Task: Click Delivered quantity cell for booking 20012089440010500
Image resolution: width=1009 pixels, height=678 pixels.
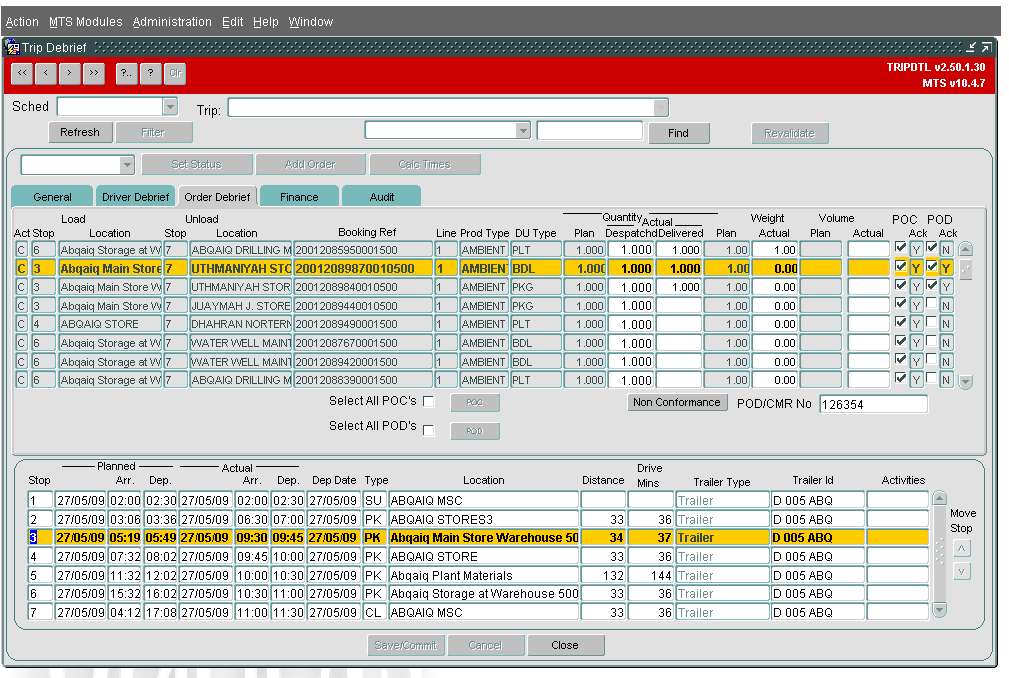Action: pyautogui.click(x=678, y=306)
